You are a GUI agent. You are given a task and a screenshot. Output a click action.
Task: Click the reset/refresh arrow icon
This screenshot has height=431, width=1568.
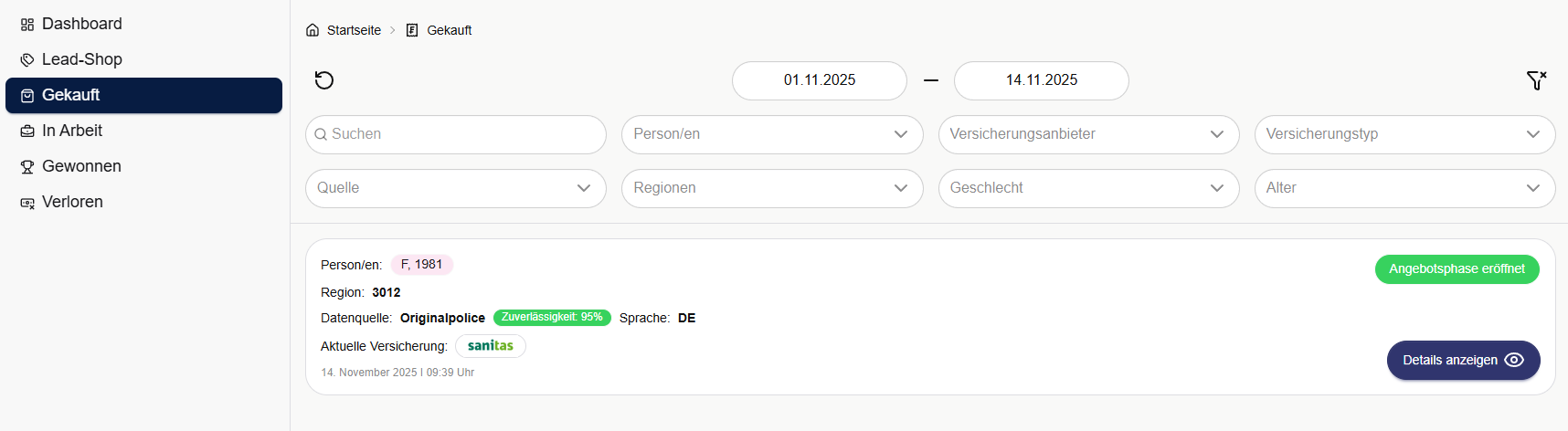click(324, 80)
